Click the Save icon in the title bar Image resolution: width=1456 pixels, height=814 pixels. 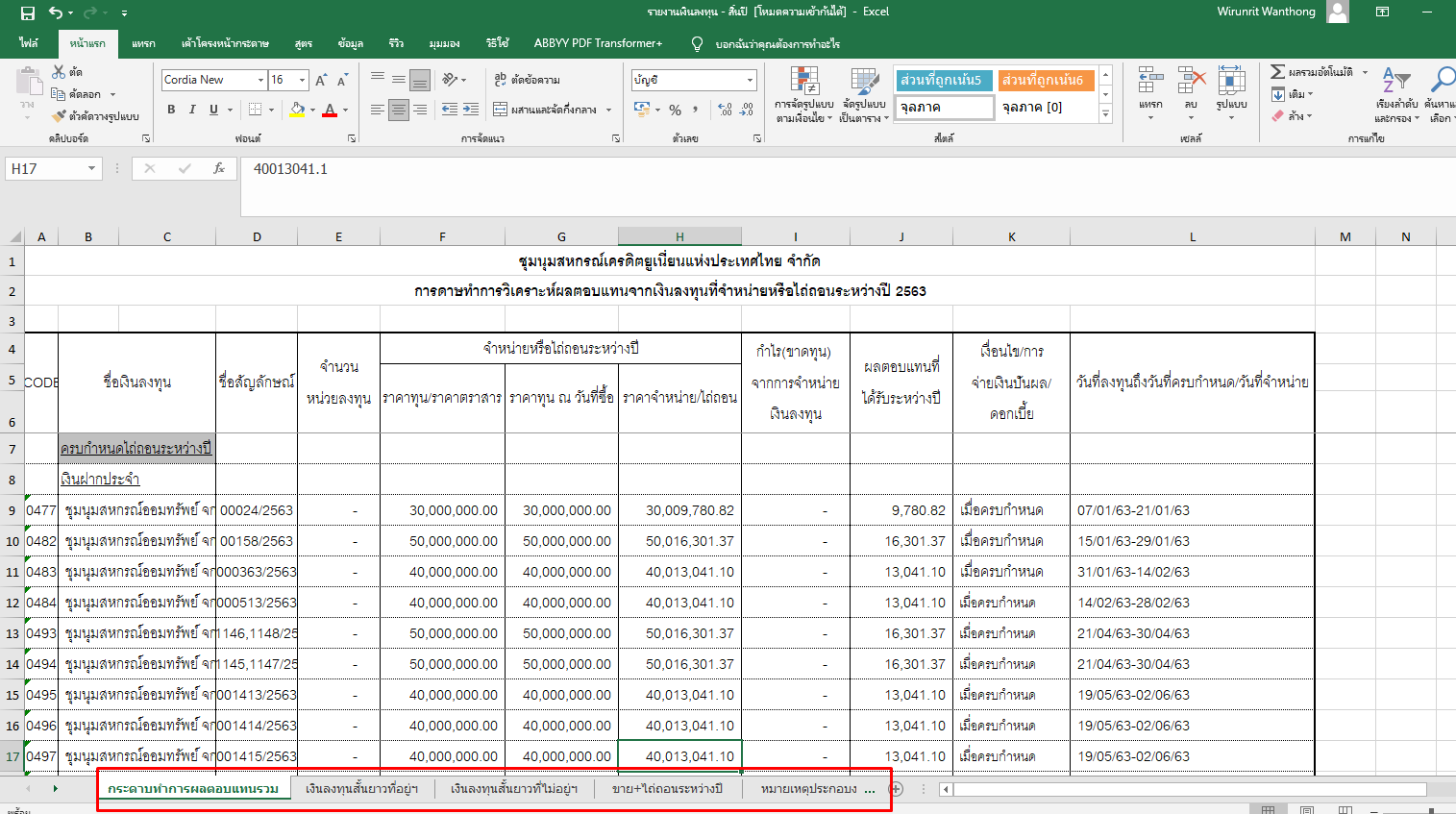27,12
